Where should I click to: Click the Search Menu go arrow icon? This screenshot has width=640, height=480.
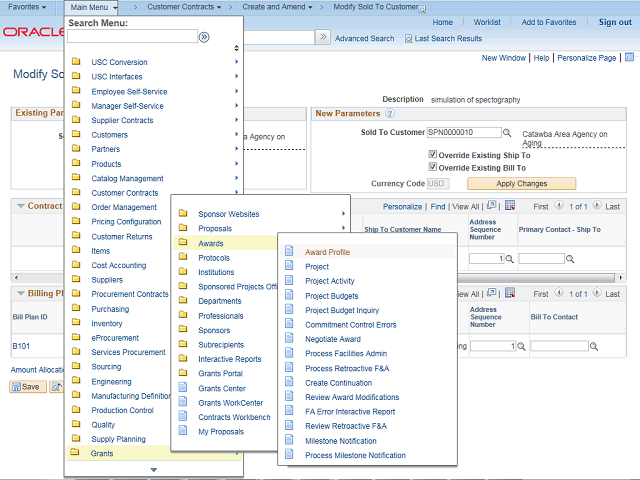pyautogui.click(x=204, y=38)
